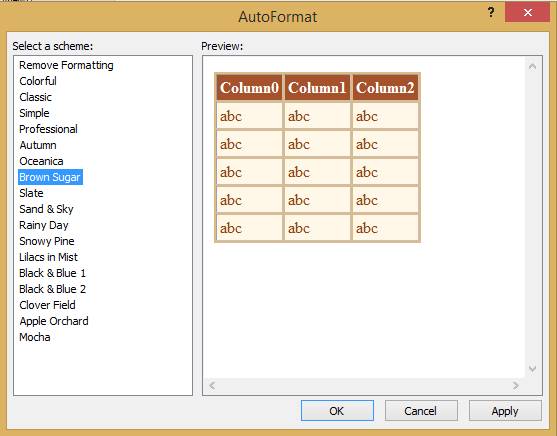
Task: Select the Lilacs in Mist scheme
Action: pos(48,257)
